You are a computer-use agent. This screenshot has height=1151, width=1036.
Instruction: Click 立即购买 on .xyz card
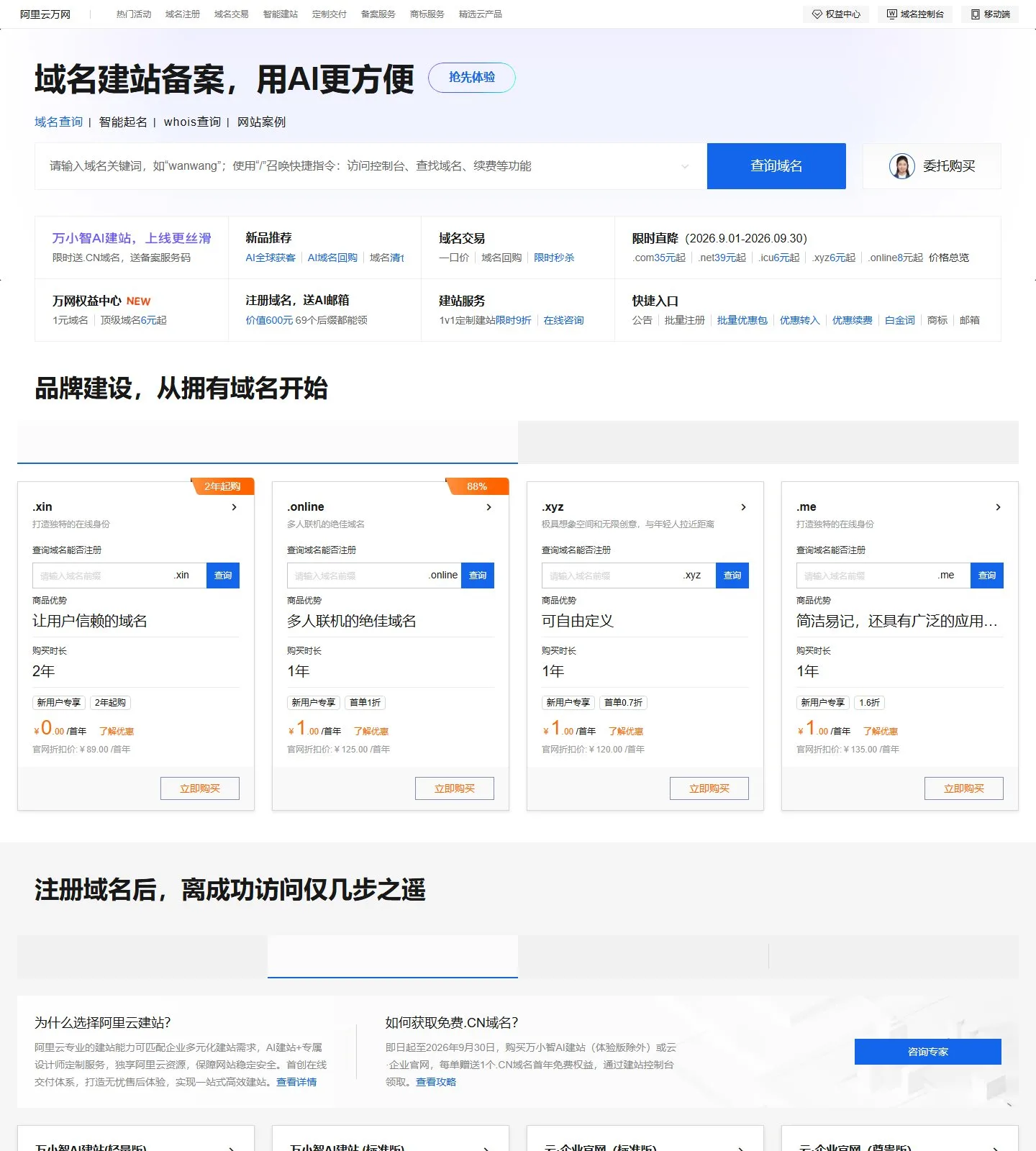[x=709, y=788]
